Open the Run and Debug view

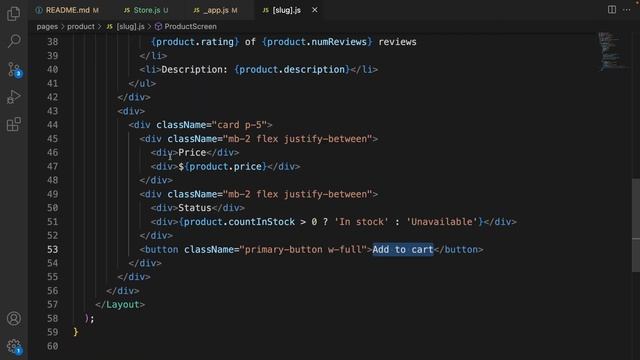[x=13, y=97]
